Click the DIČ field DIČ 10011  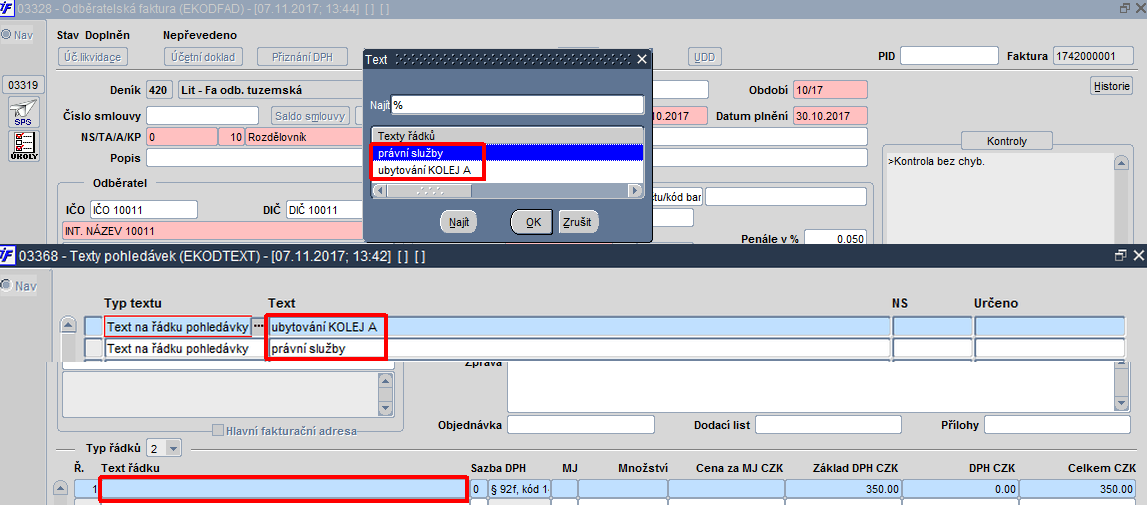[x=325, y=210]
